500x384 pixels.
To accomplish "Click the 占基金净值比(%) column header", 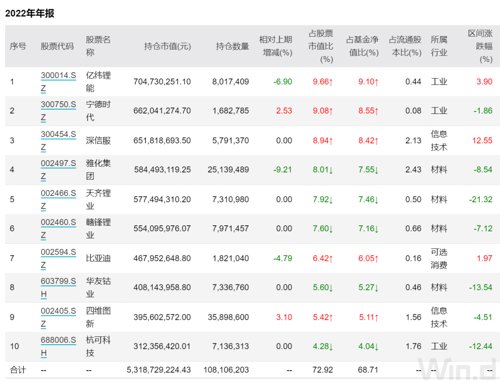I will click(362, 46).
